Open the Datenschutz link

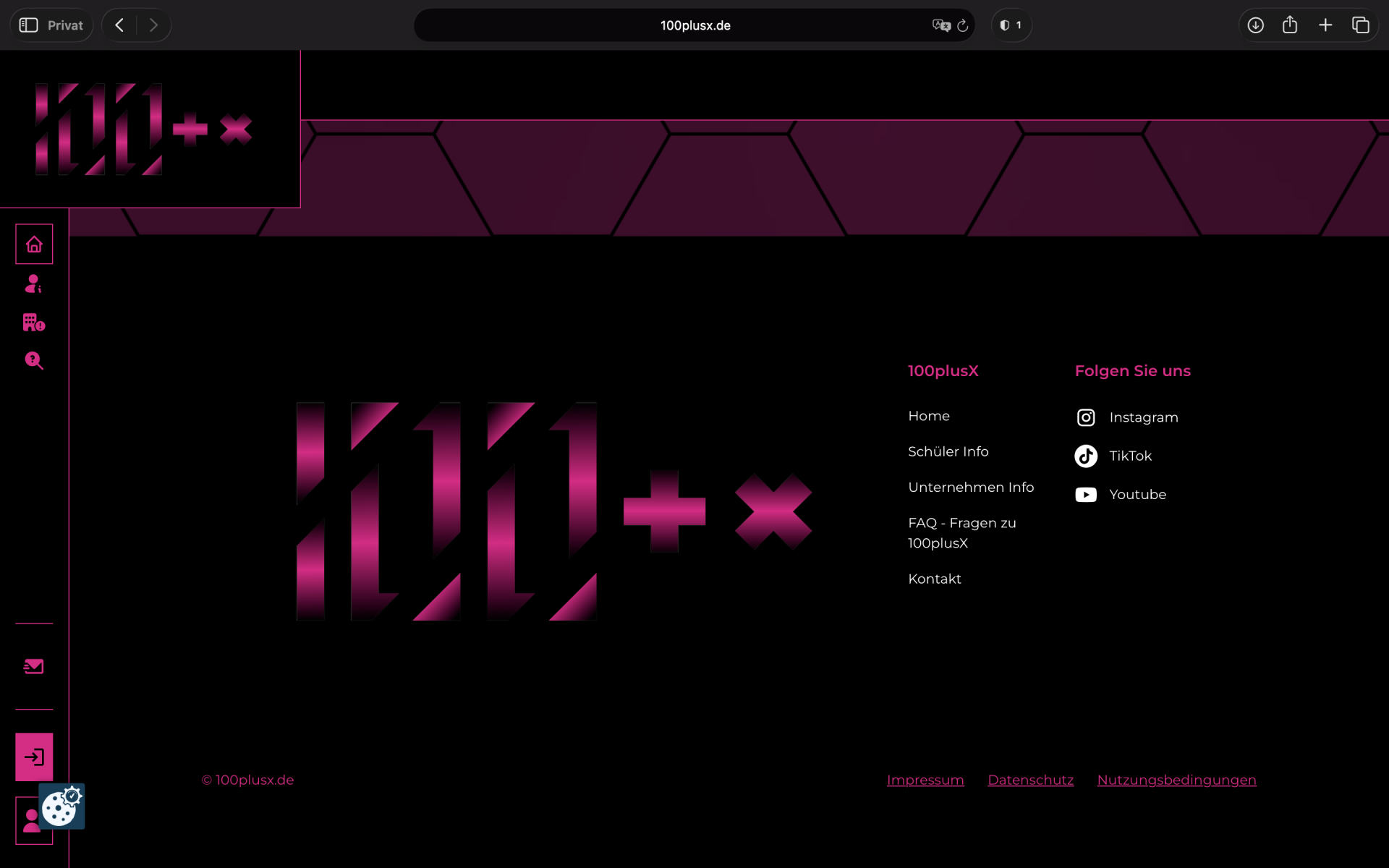(1030, 780)
